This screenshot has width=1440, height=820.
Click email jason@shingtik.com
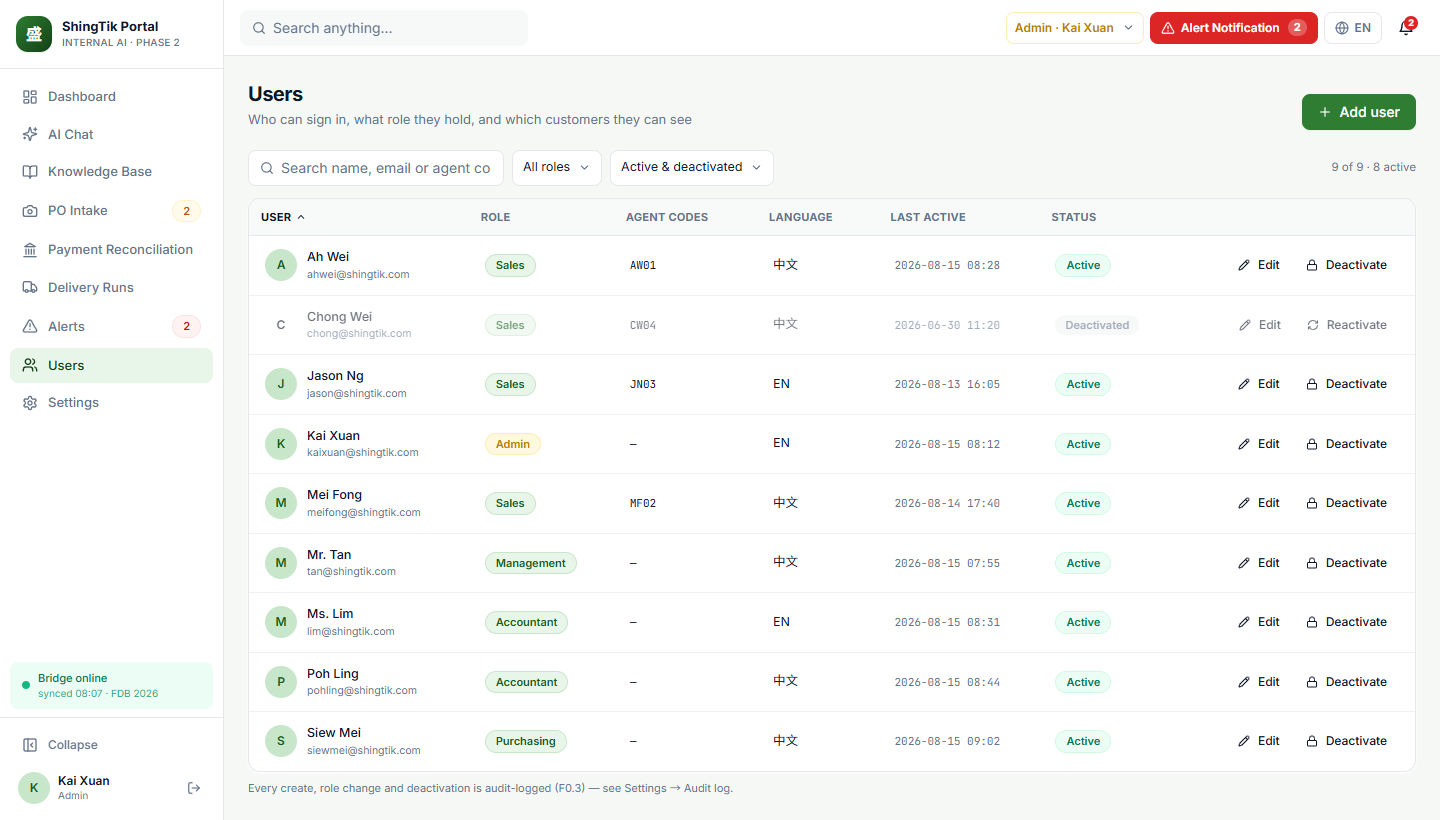[357, 393]
